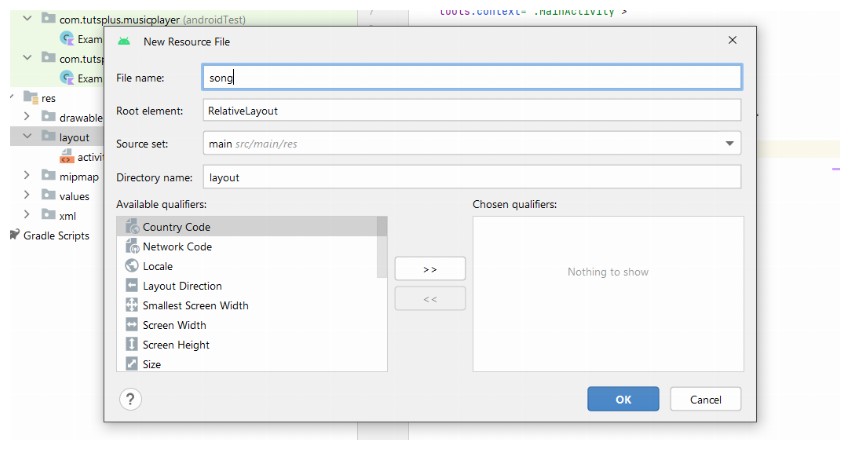Click the Smallest Screen Width icon

point(132,306)
